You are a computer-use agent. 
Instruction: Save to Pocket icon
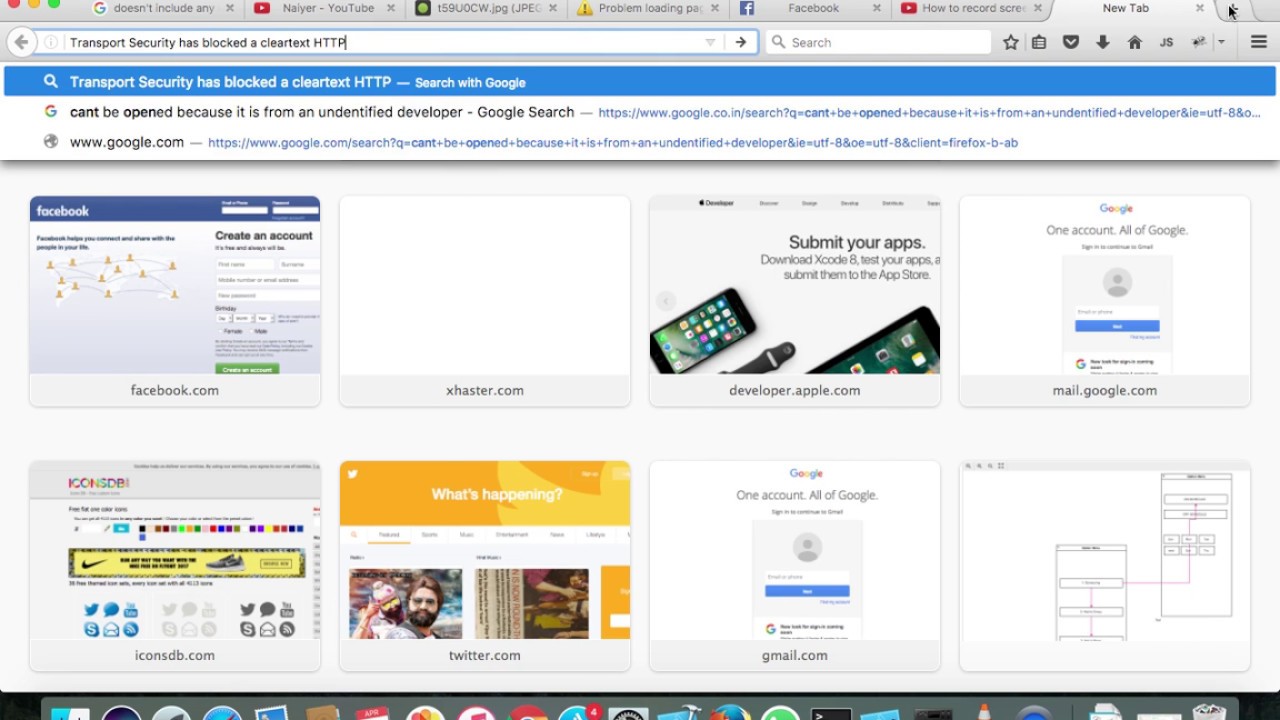pos(1071,42)
